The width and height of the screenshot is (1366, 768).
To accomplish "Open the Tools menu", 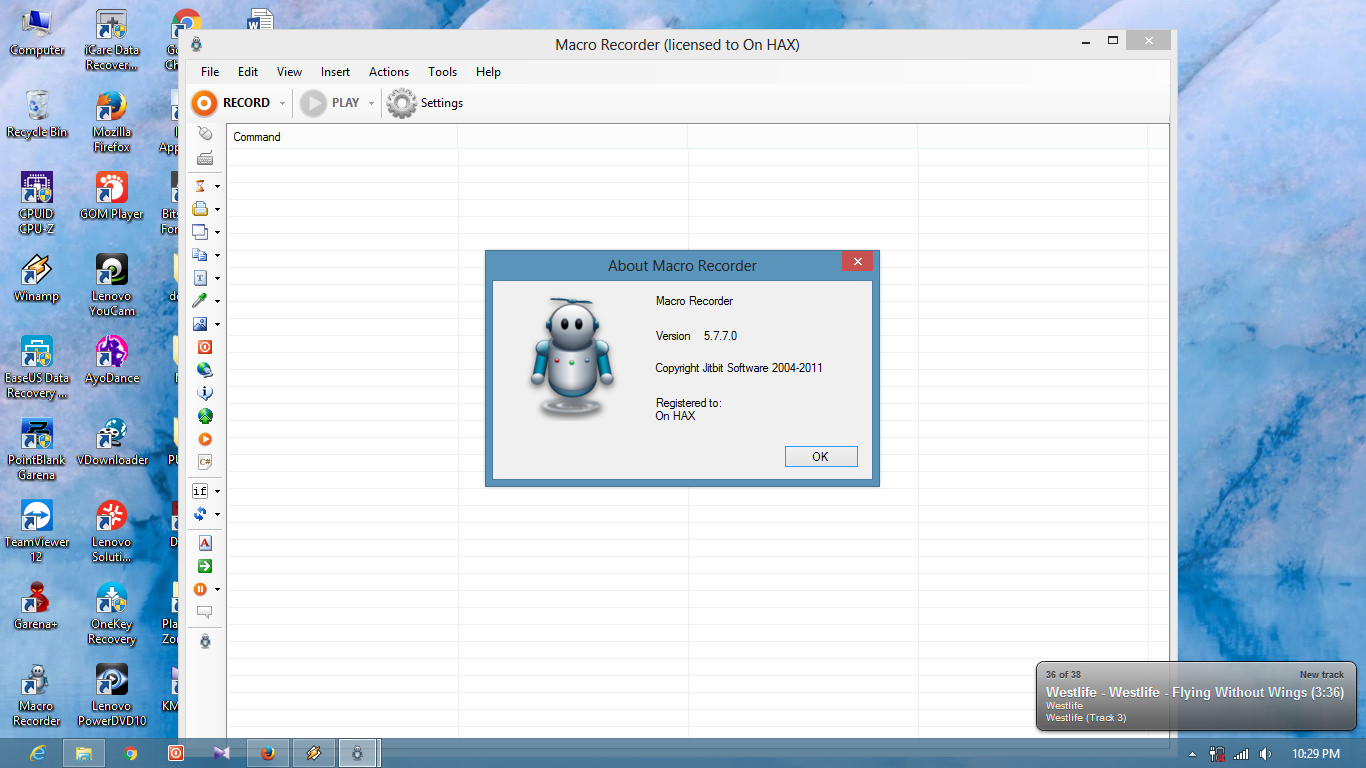I will pos(442,71).
